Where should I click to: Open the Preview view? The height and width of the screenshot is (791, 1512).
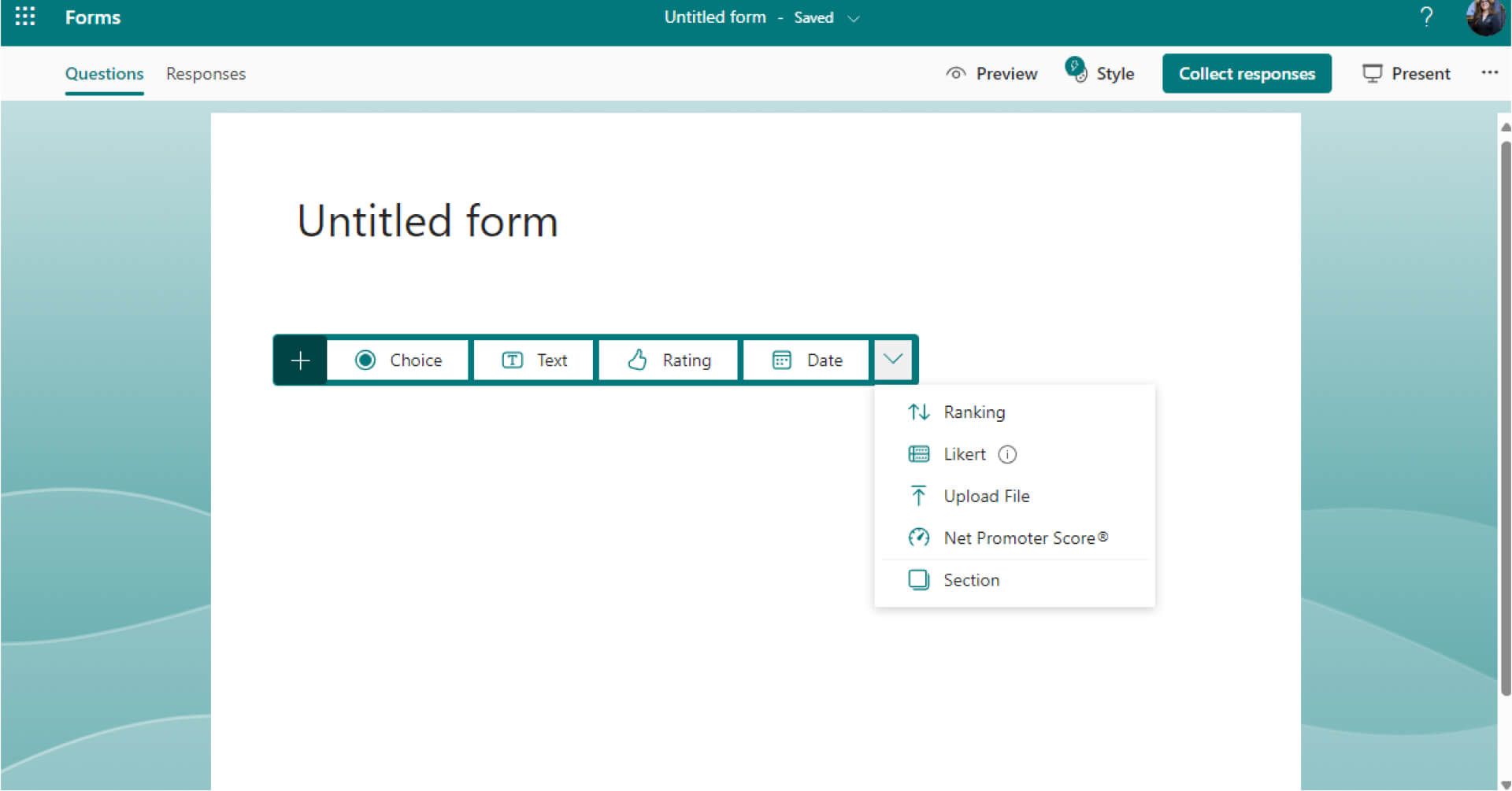pos(991,73)
